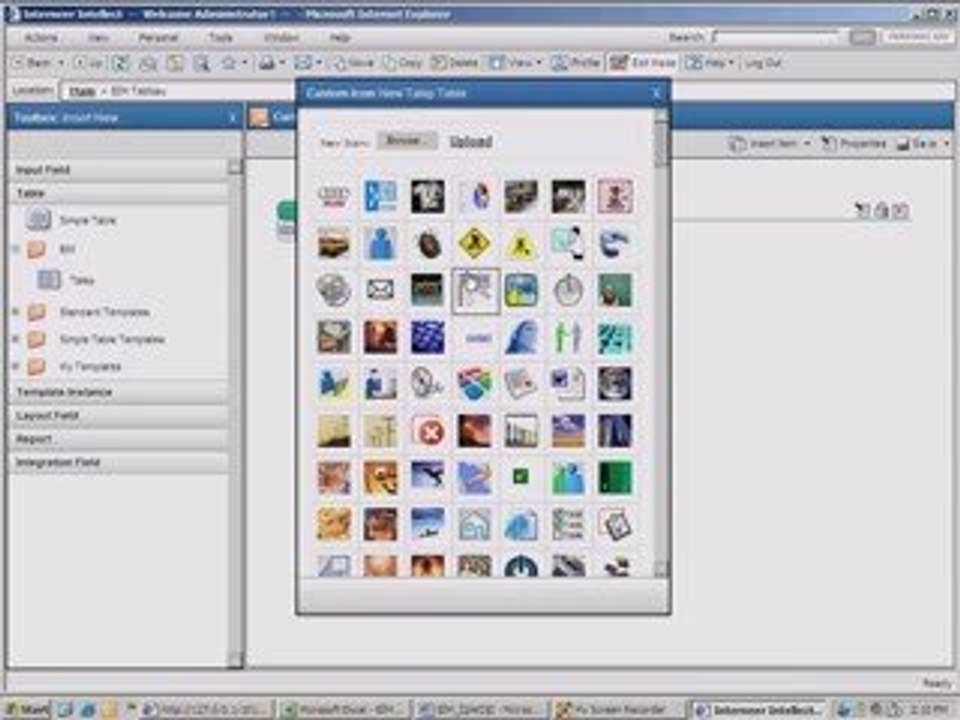Select the grey power button icon
The height and width of the screenshot is (720, 960).
coord(568,290)
